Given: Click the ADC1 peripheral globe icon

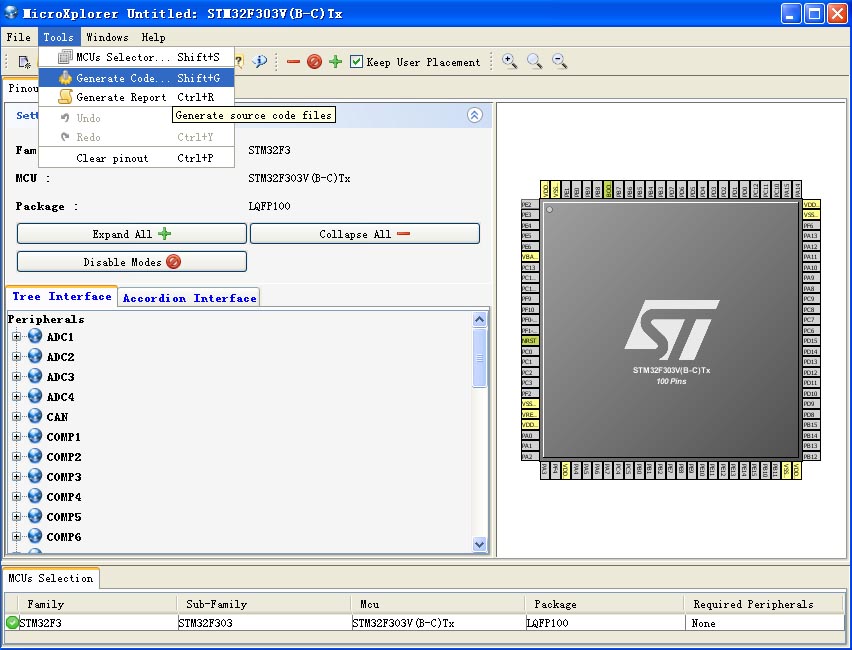Looking at the screenshot, I should pyautogui.click(x=35, y=336).
